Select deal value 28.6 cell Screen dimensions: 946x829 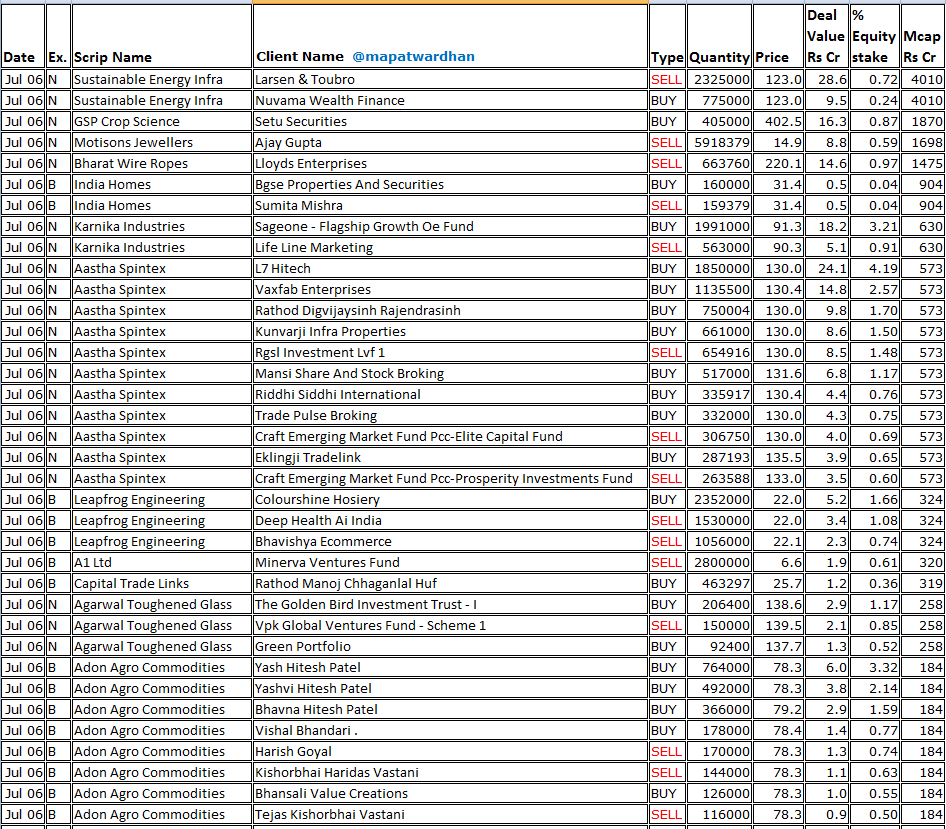(827, 80)
